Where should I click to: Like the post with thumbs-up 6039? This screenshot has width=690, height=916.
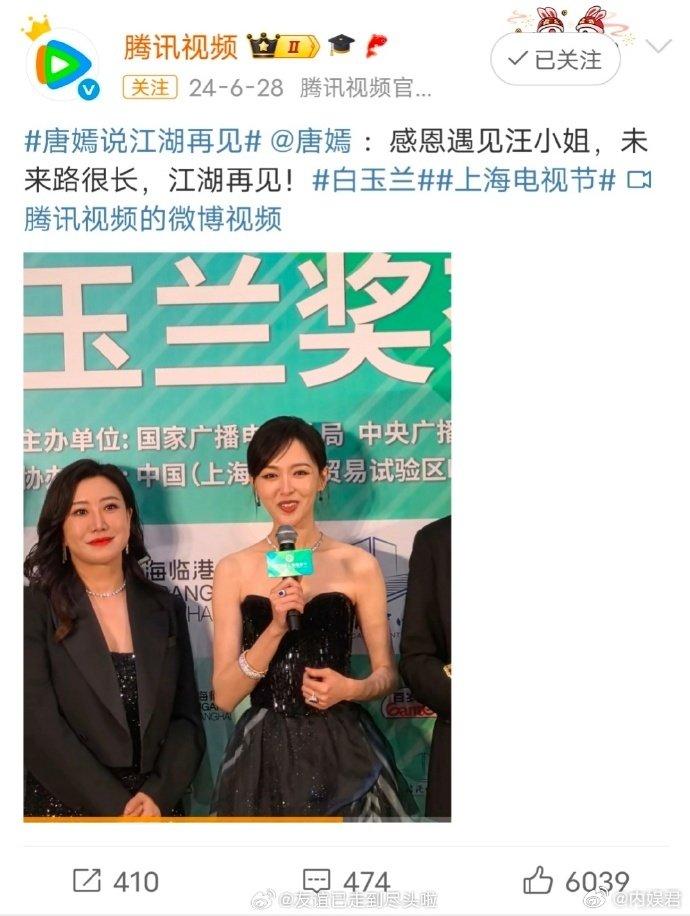tap(576, 881)
